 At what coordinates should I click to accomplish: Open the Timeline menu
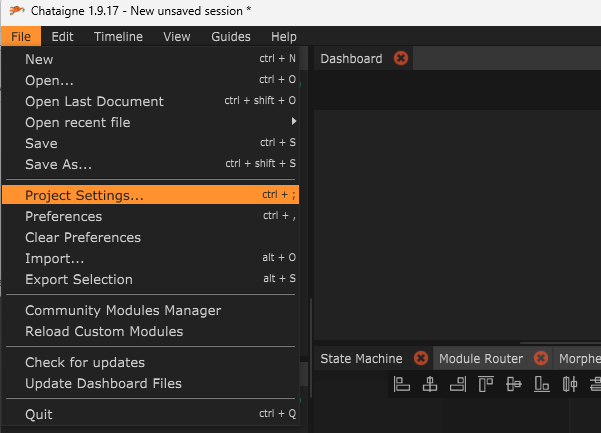[118, 36]
